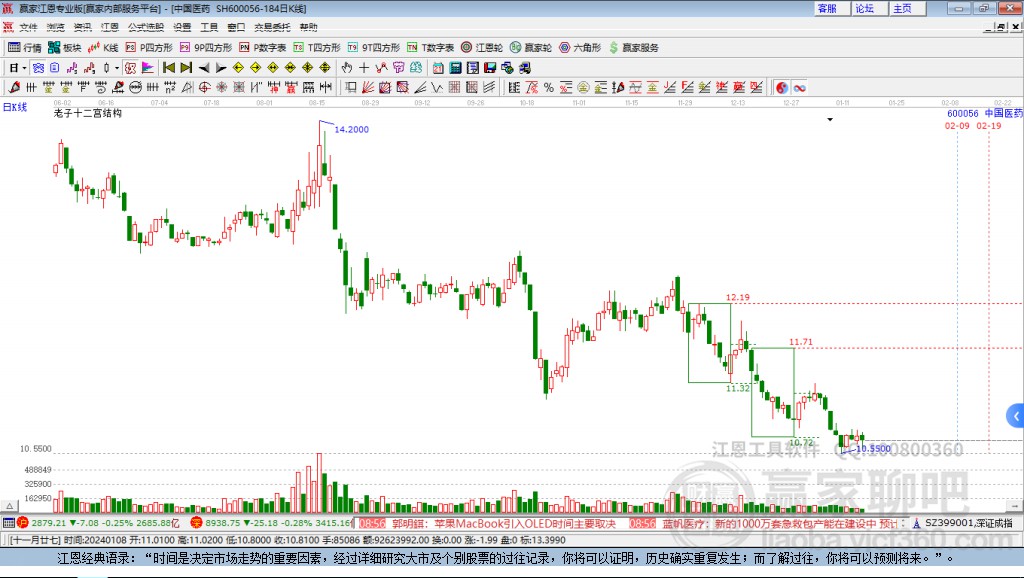
Task: Click the 14.2000 high price label
Action: click(351, 129)
